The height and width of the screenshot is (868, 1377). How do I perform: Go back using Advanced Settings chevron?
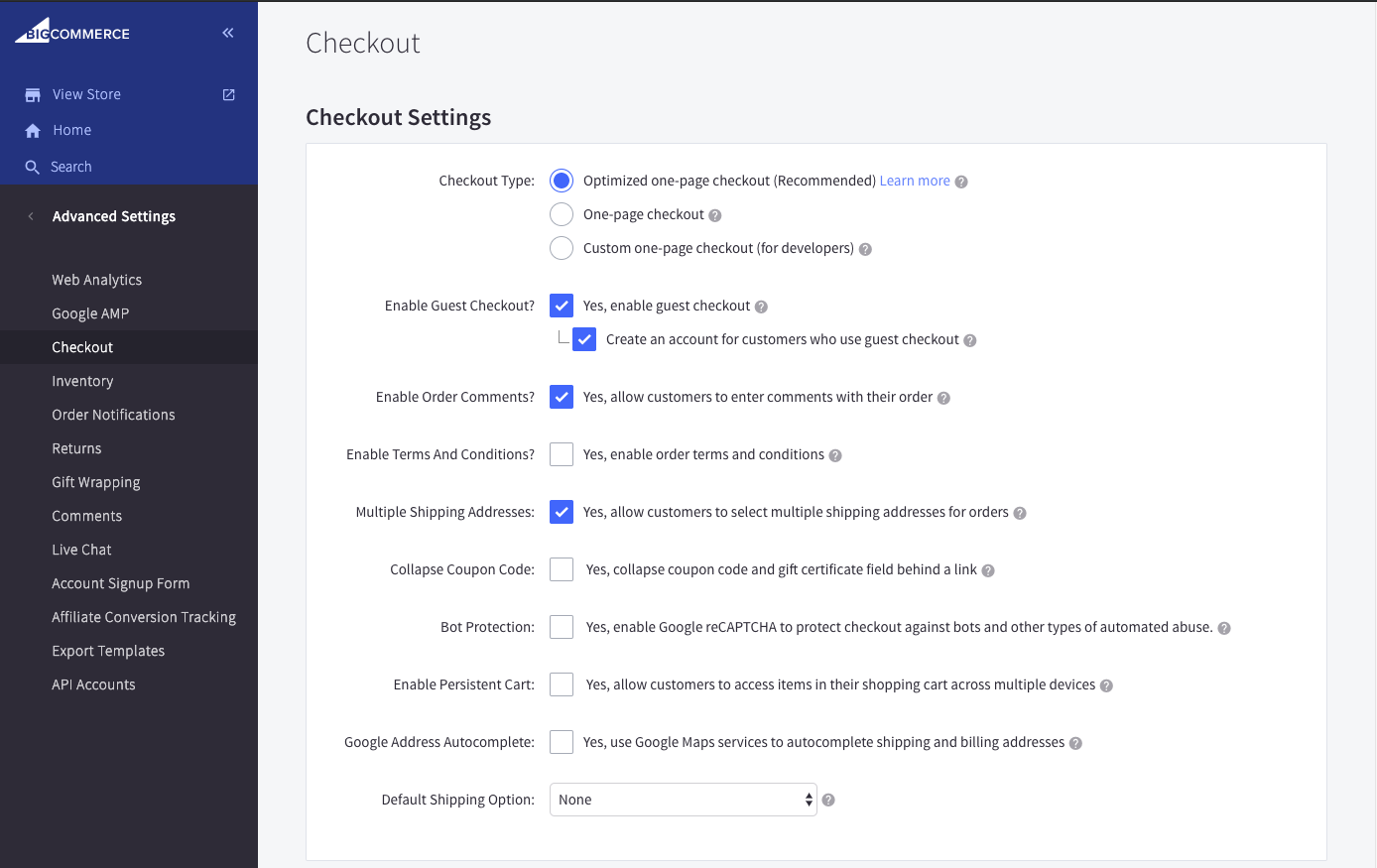[31, 216]
